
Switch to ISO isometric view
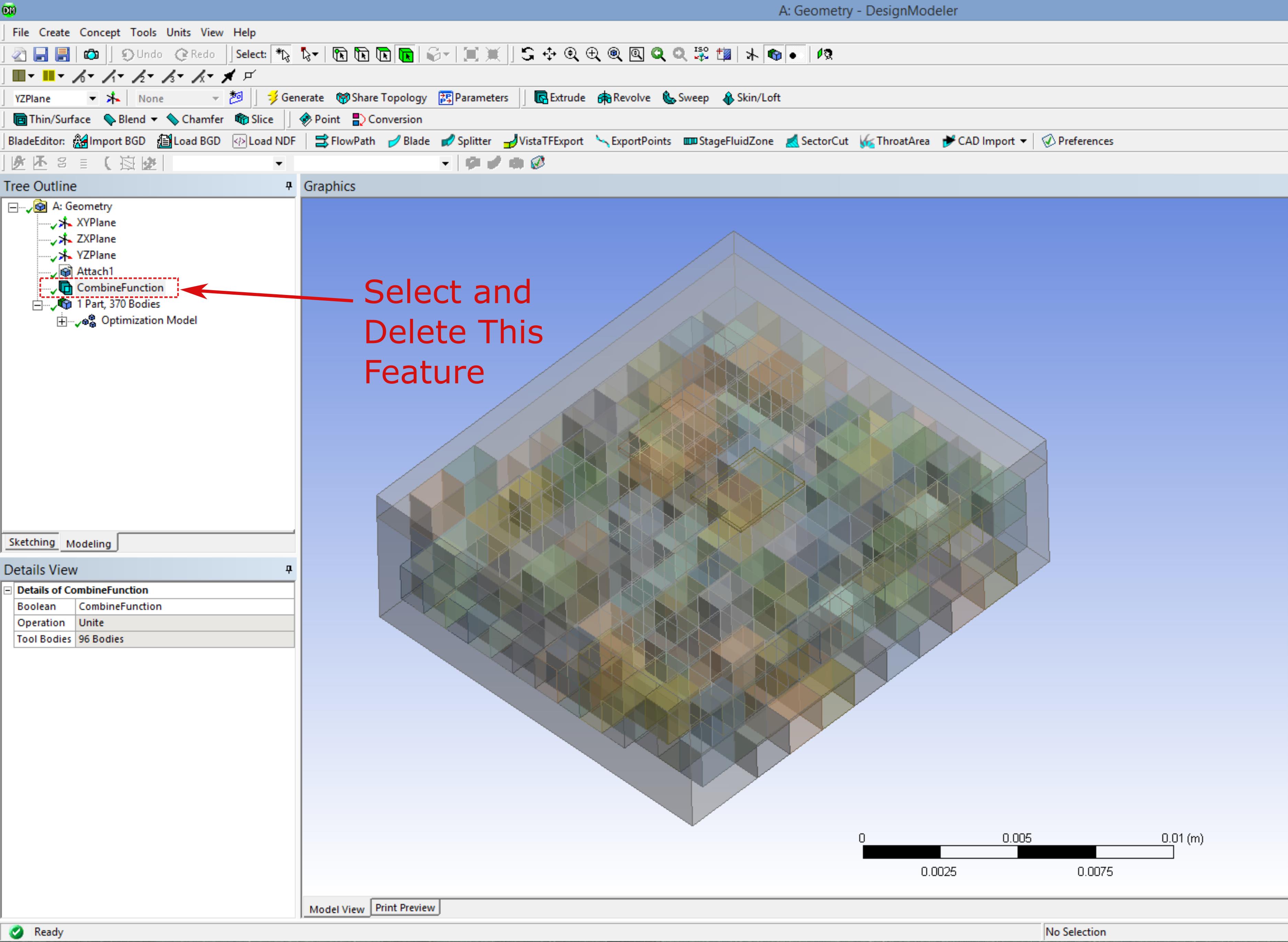tap(701, 54)
